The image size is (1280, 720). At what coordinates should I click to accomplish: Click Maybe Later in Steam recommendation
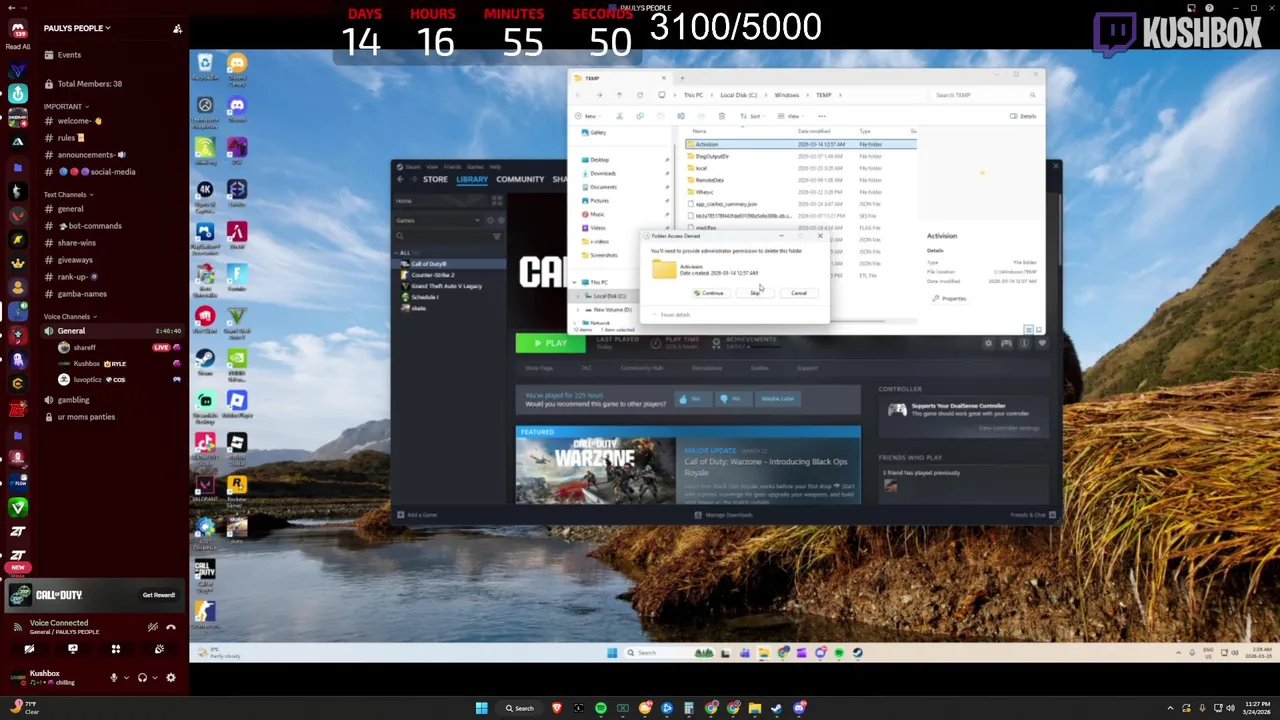[x=777, y=399]
